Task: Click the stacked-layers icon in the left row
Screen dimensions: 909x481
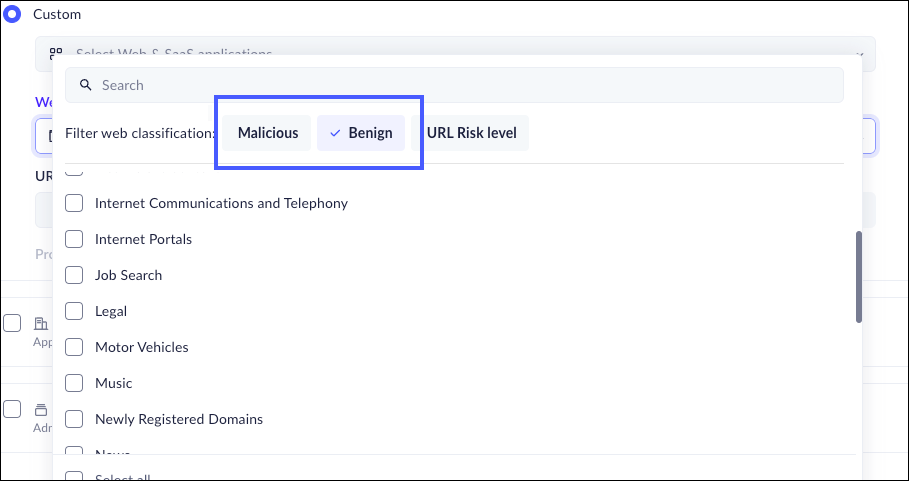Action: (x=41, y=409)
